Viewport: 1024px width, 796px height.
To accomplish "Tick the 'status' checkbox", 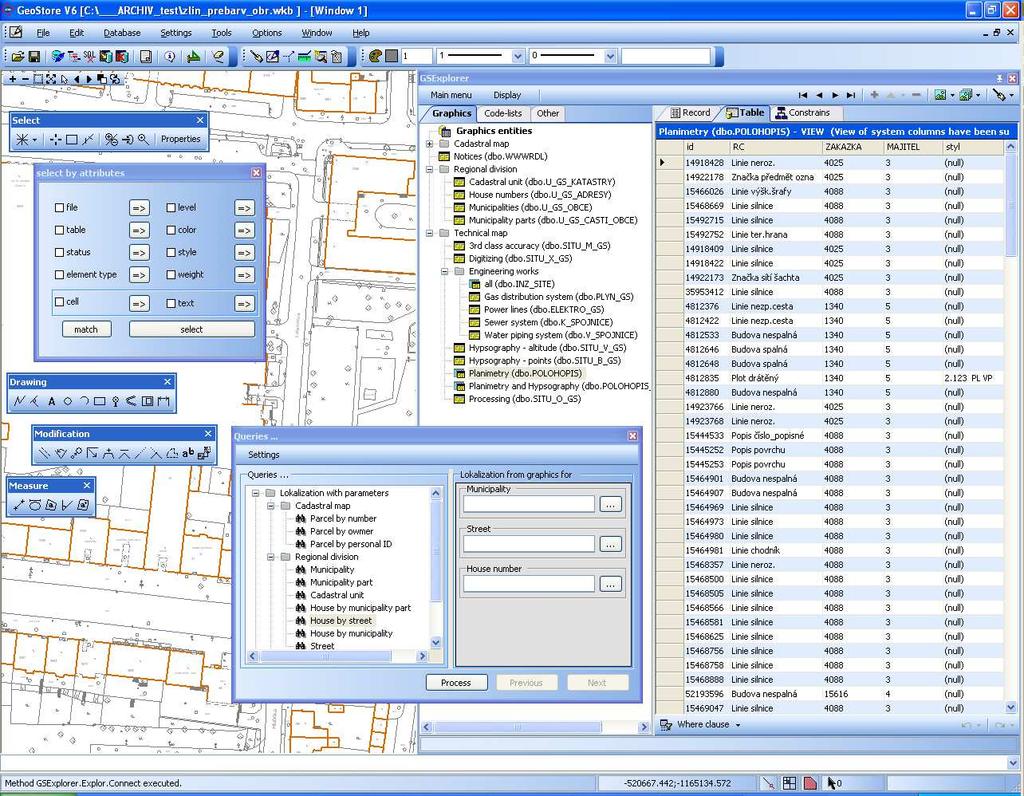I will click(59, 252).
